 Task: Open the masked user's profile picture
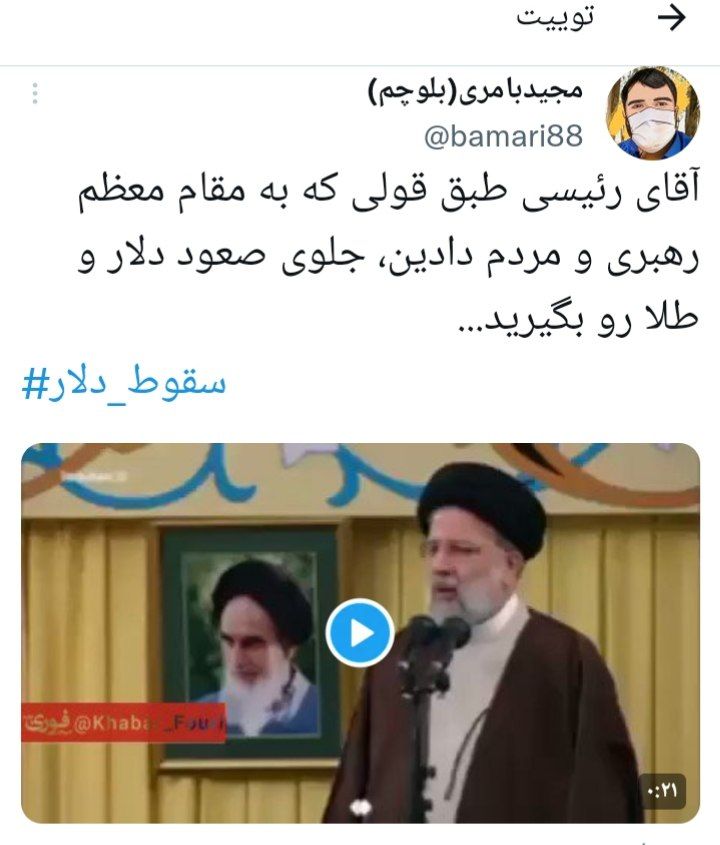(653, 113)
